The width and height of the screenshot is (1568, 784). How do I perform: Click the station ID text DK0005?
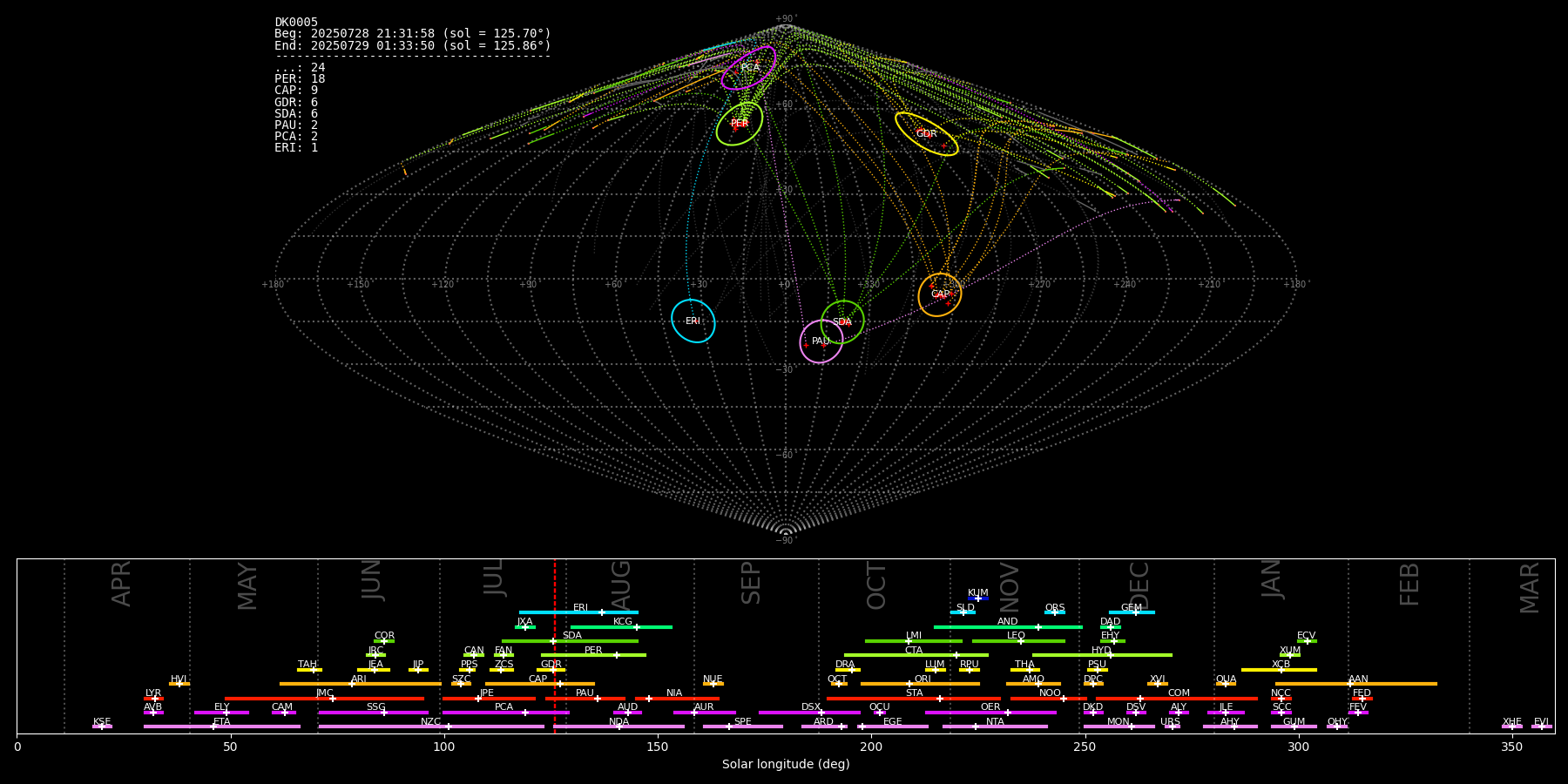coord(296,22)
